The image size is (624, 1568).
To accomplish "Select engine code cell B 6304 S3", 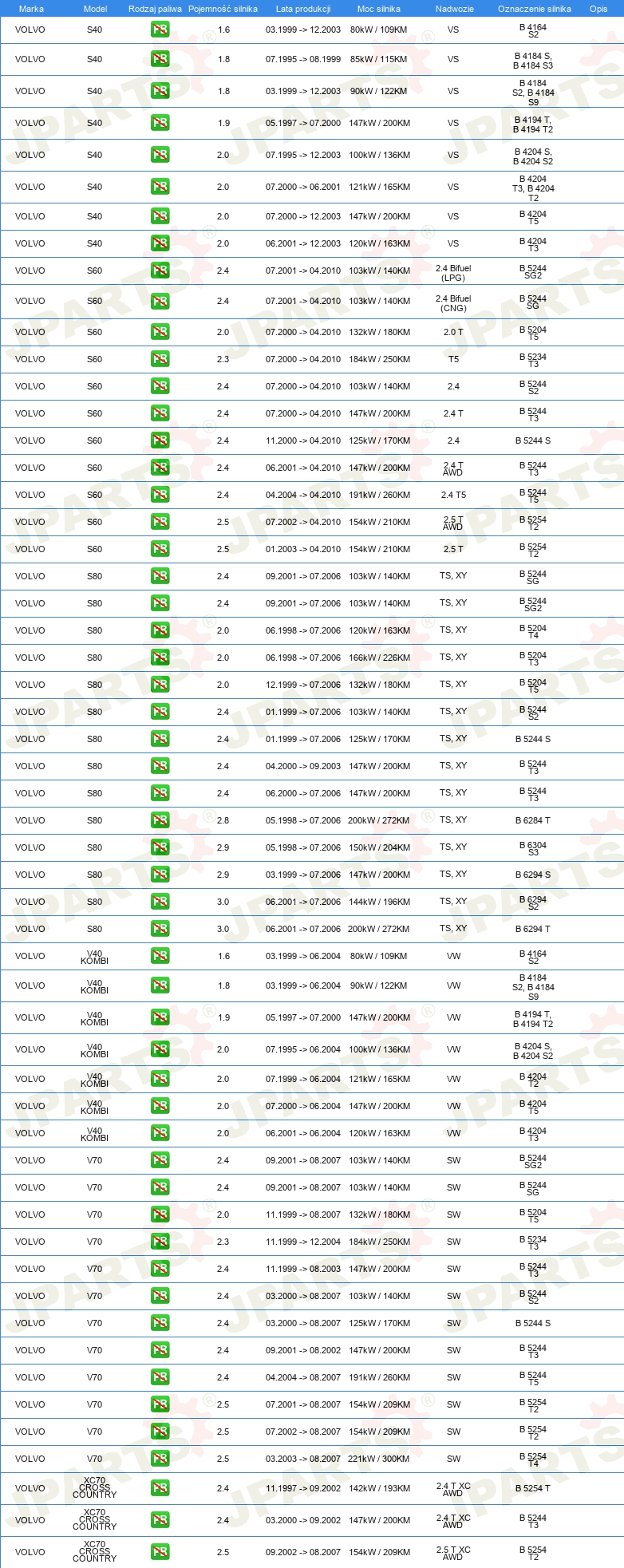I will coord(533,848).
